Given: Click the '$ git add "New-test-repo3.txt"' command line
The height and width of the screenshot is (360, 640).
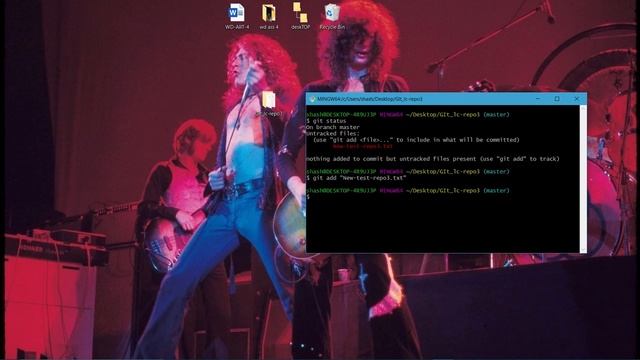Looking at the screenshot, I should (x=356, y=178).
